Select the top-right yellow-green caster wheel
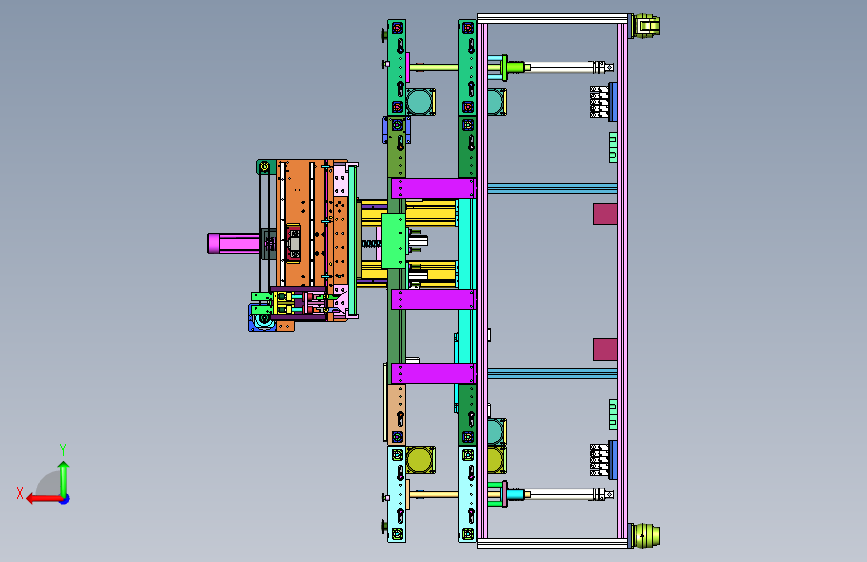Viewport: 867px width, 562px height. pyautogui.click(x=646, y=26)
